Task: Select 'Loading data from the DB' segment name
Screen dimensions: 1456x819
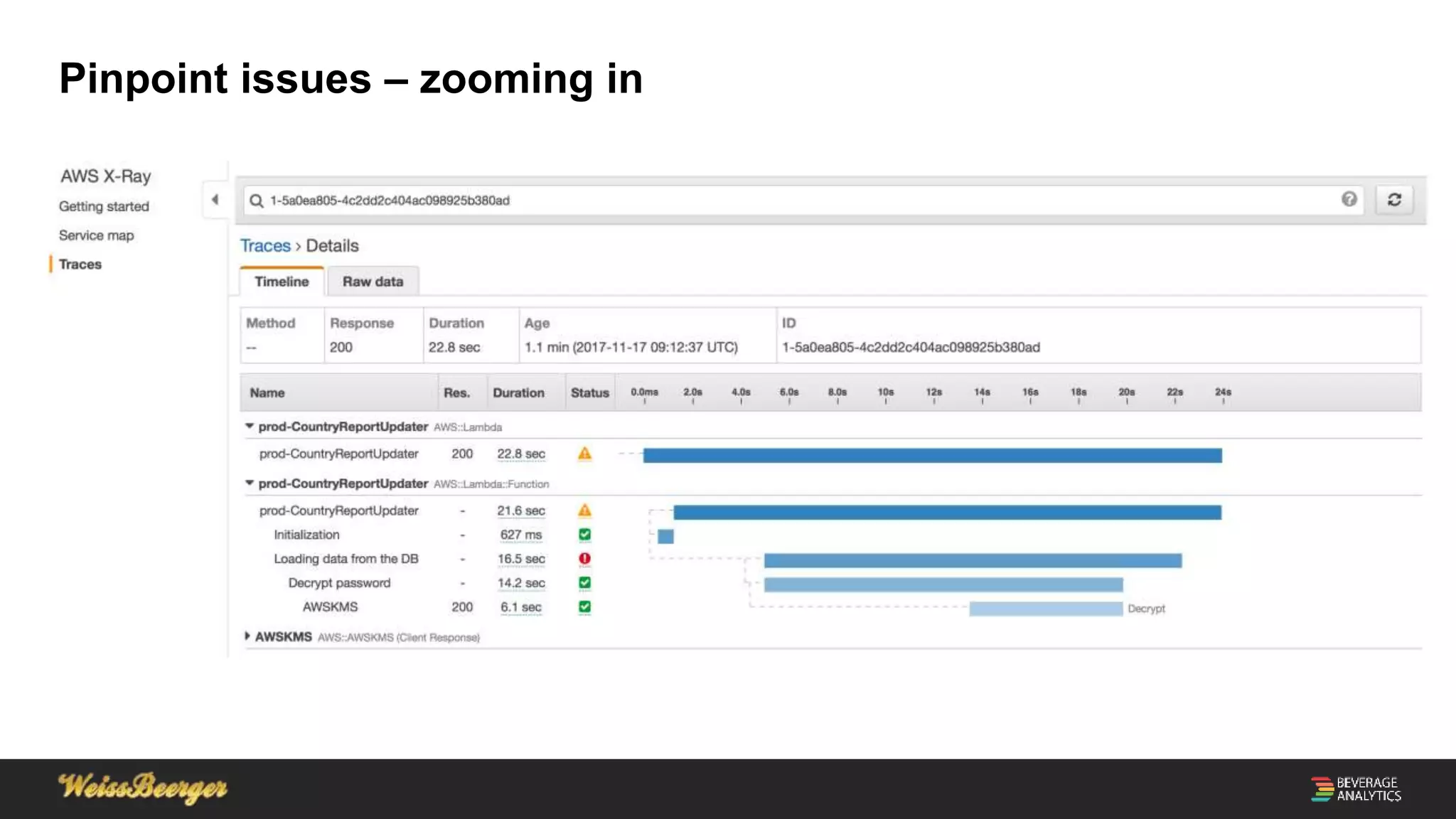Action: click(346, 559)
